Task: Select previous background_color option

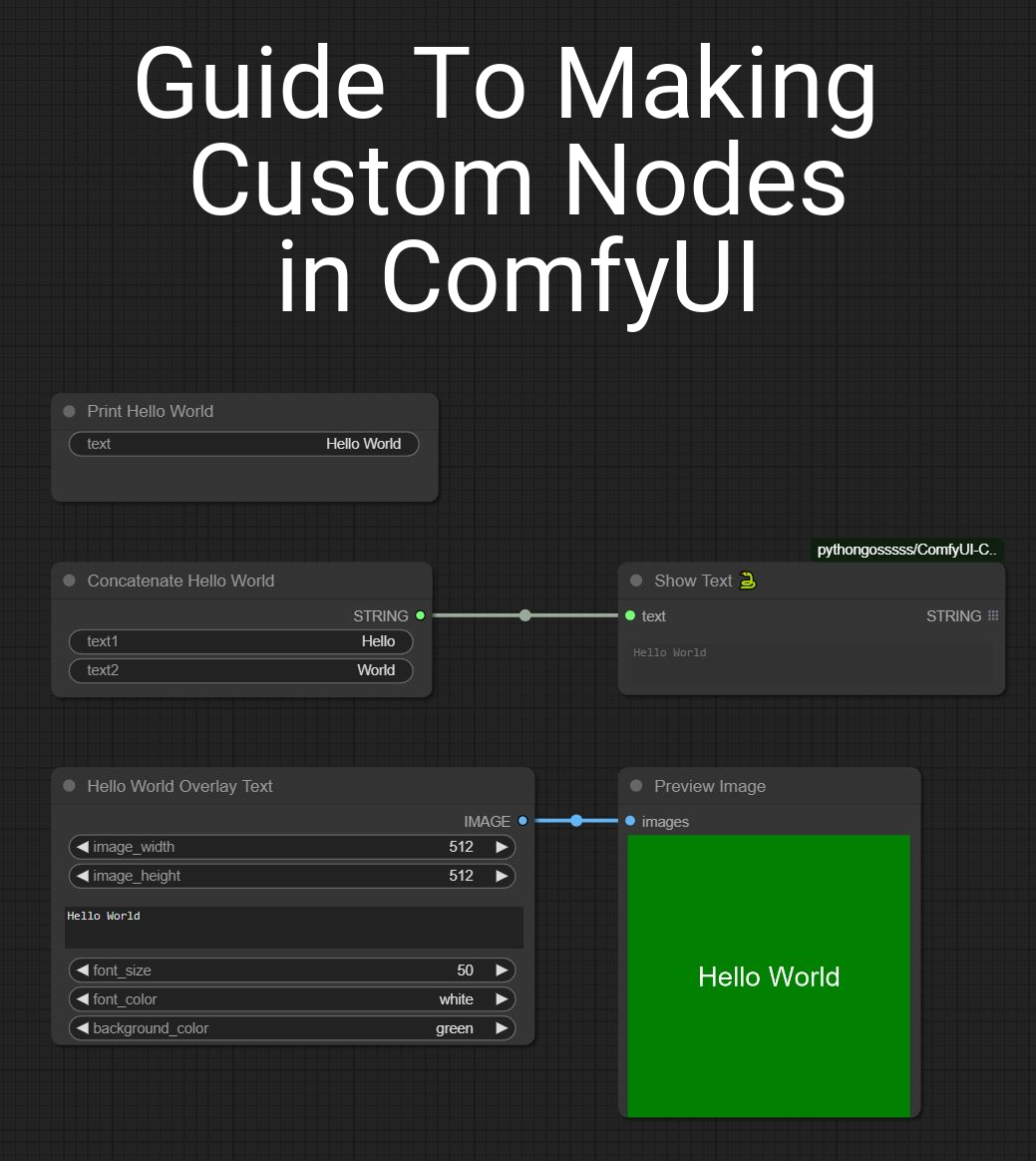Action: pyautogui.click(x=82, y=1027)
